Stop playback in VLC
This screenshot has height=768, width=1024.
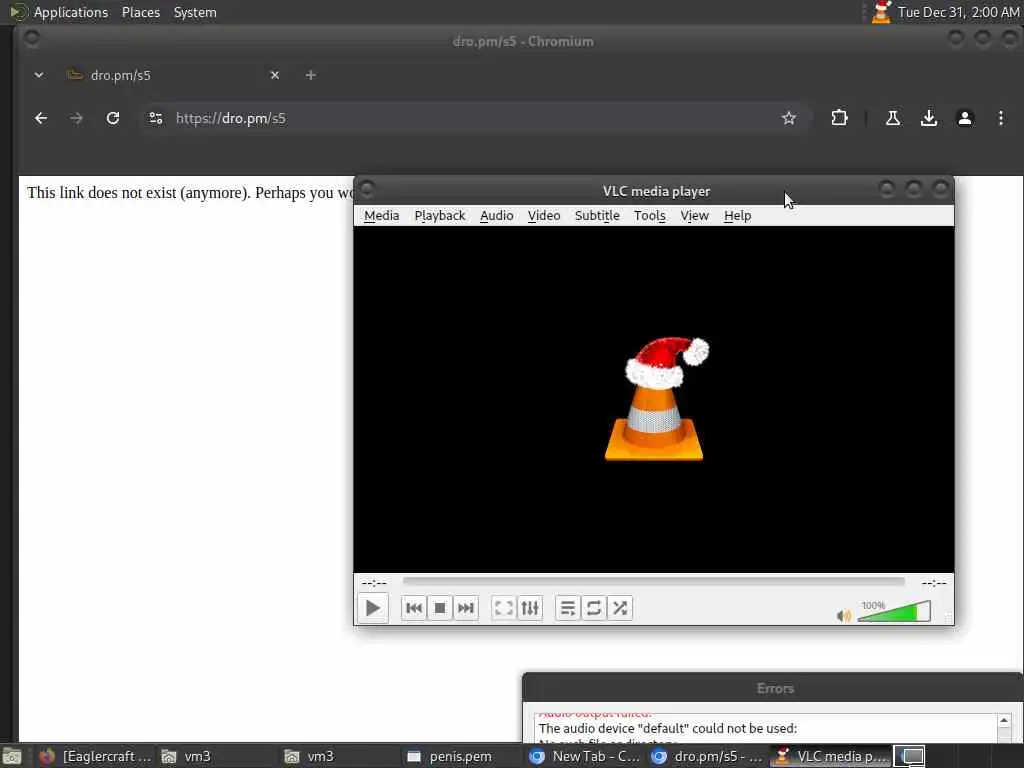(x=440, y=608)
